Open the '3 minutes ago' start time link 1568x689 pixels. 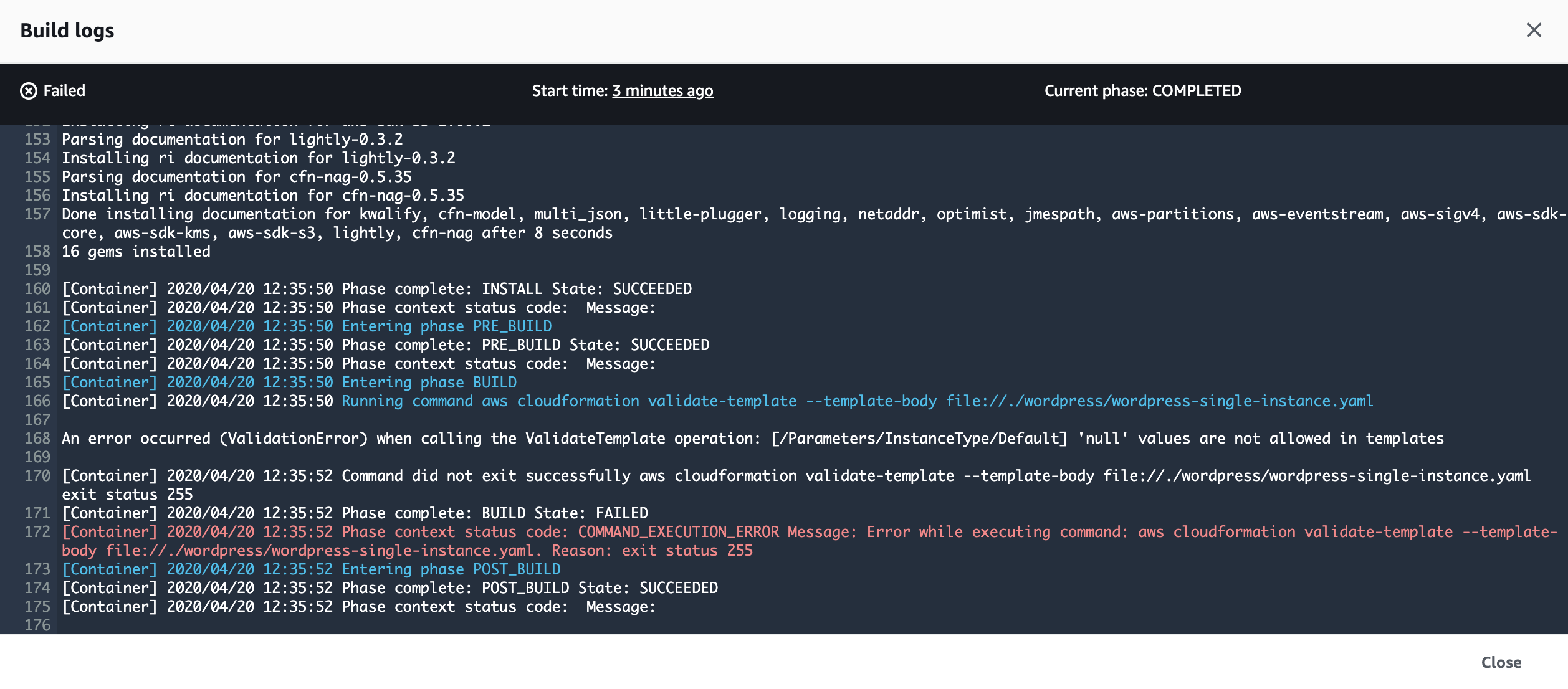click(x=662, y=91)
